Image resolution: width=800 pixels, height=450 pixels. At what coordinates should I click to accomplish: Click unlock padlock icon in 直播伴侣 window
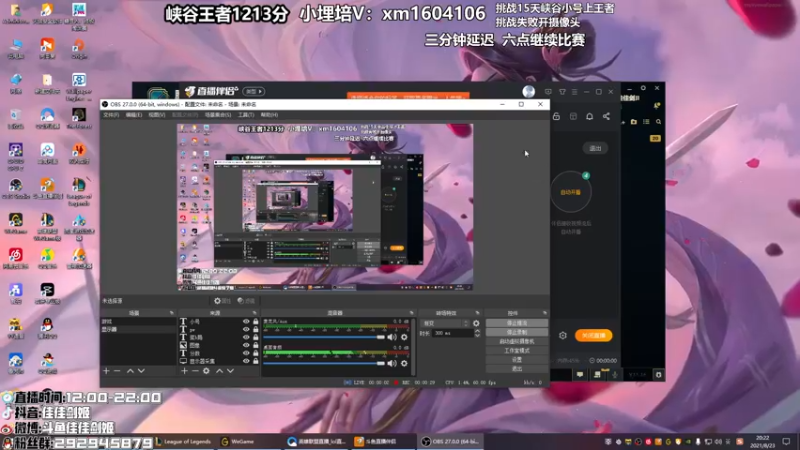click(556, 116)
